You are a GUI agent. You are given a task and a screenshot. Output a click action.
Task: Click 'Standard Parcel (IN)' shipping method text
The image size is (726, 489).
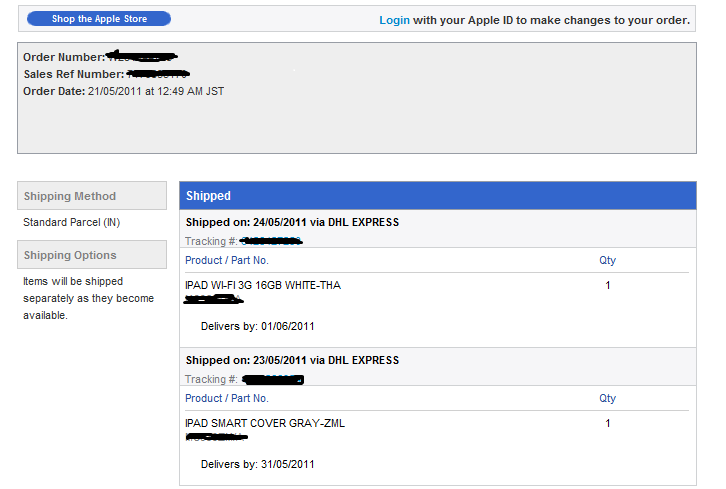[72, 222]
